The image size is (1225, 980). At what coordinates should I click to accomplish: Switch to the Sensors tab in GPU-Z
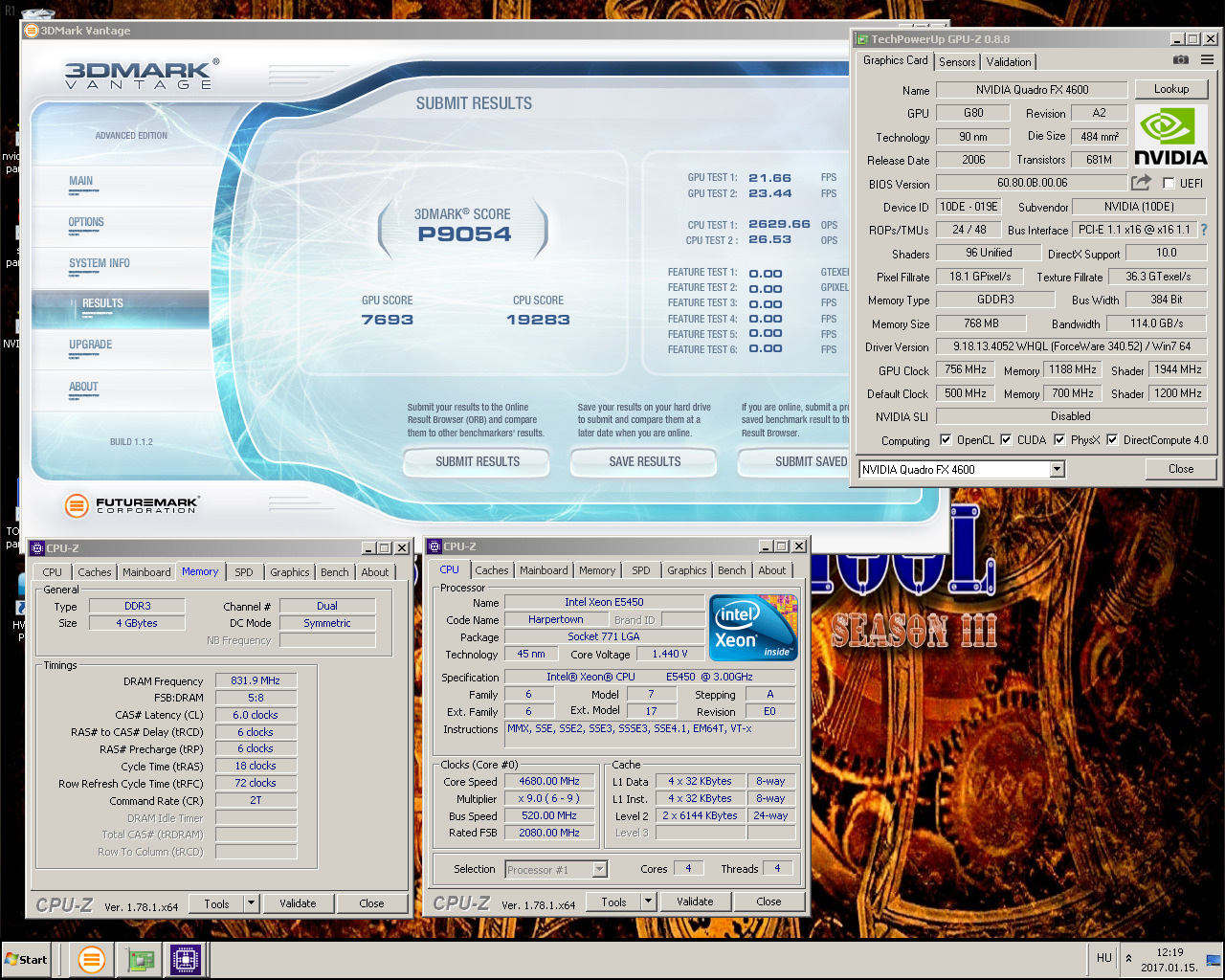click(957, 61)
